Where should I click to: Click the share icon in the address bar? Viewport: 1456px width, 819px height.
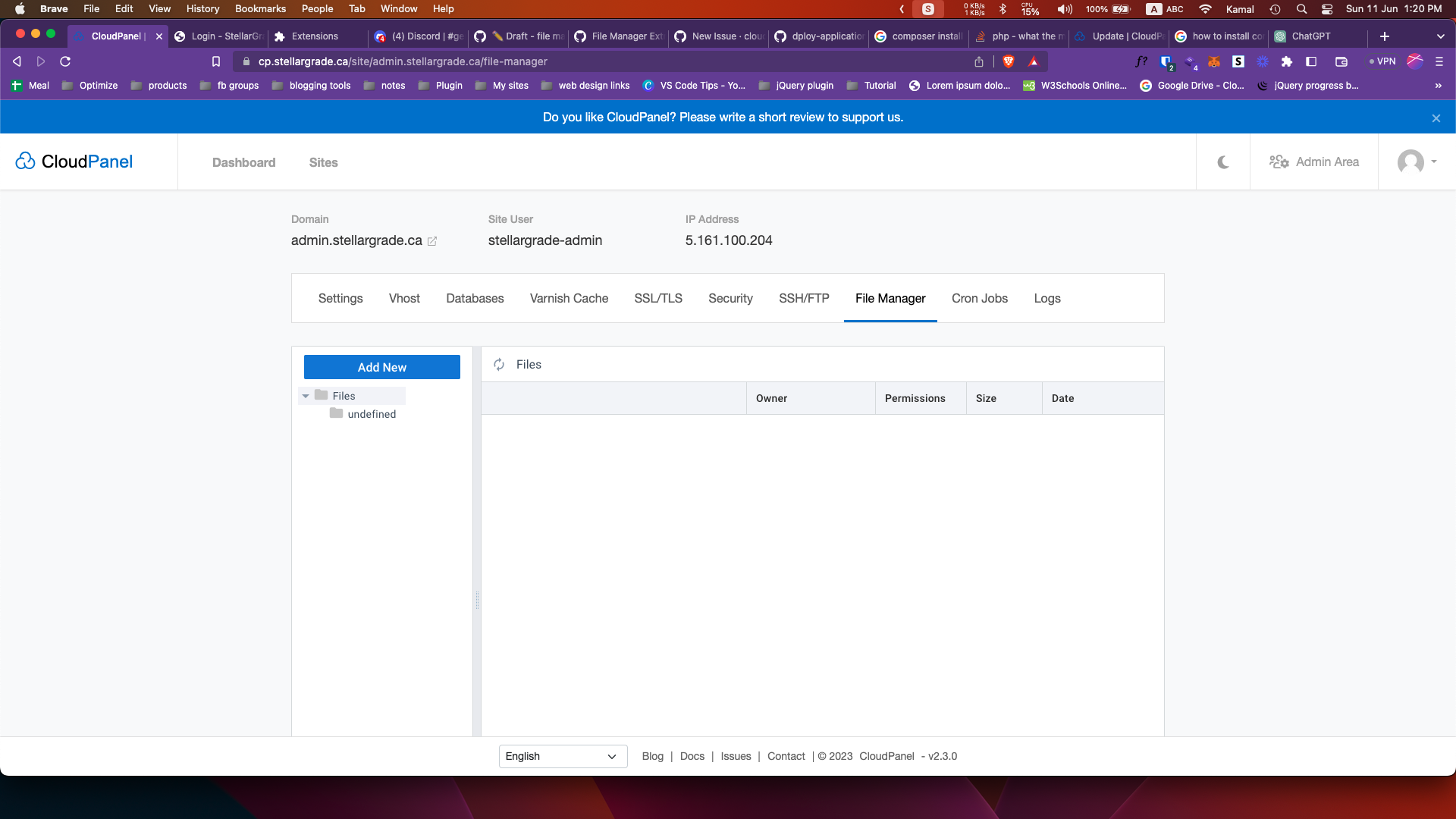tap(978, 62)
